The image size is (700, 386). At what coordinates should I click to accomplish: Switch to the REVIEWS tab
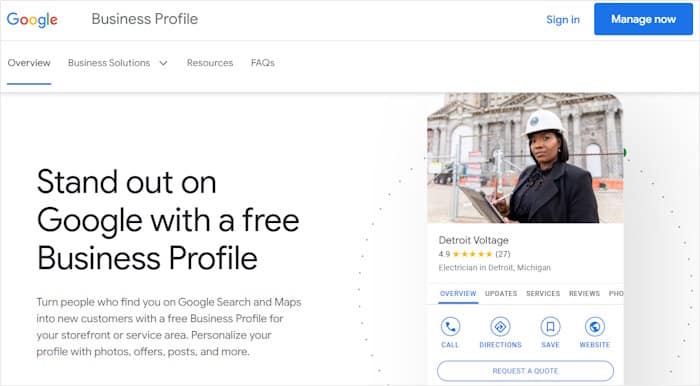(x=584, y=293)
